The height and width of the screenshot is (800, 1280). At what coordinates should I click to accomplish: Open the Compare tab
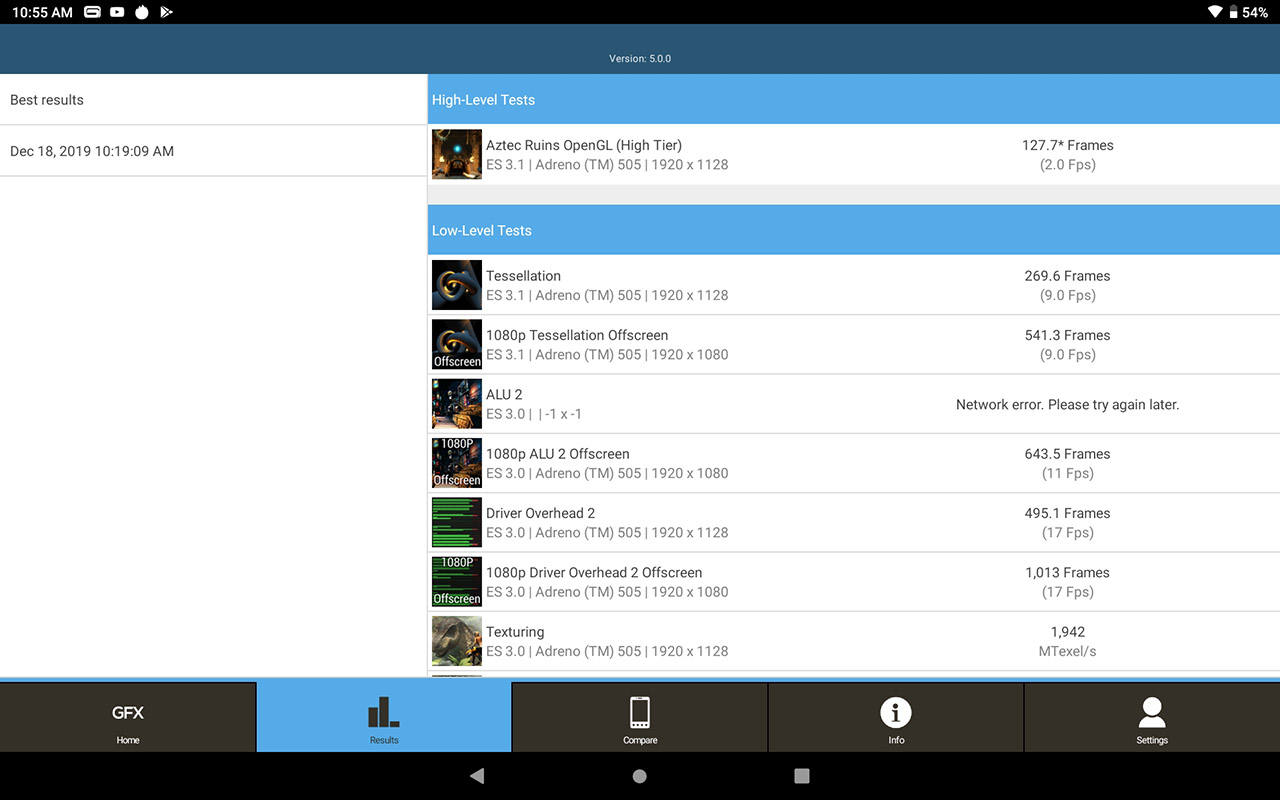tap(640, 717)
